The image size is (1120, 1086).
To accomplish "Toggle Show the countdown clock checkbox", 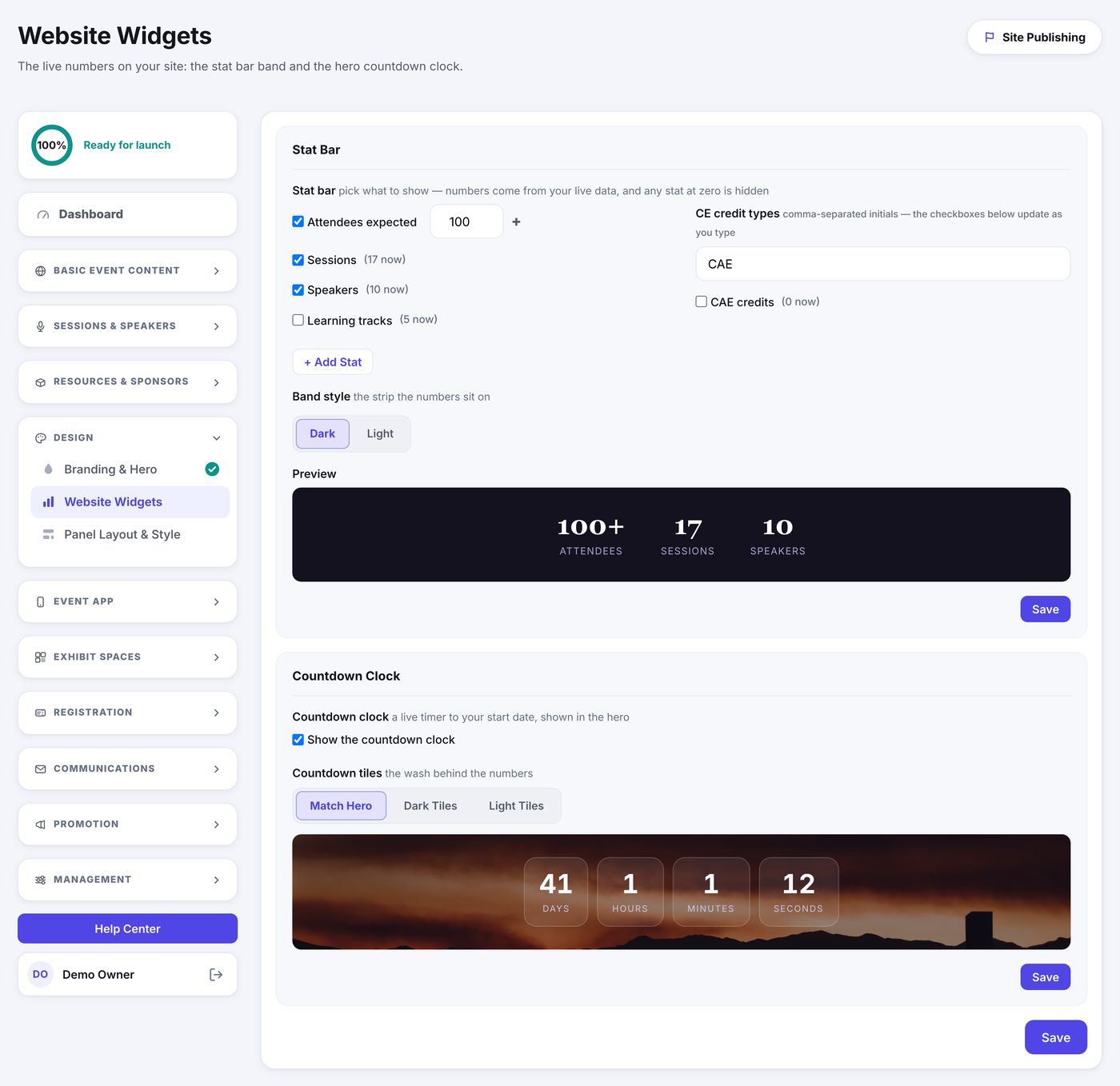I will point(298,740).
